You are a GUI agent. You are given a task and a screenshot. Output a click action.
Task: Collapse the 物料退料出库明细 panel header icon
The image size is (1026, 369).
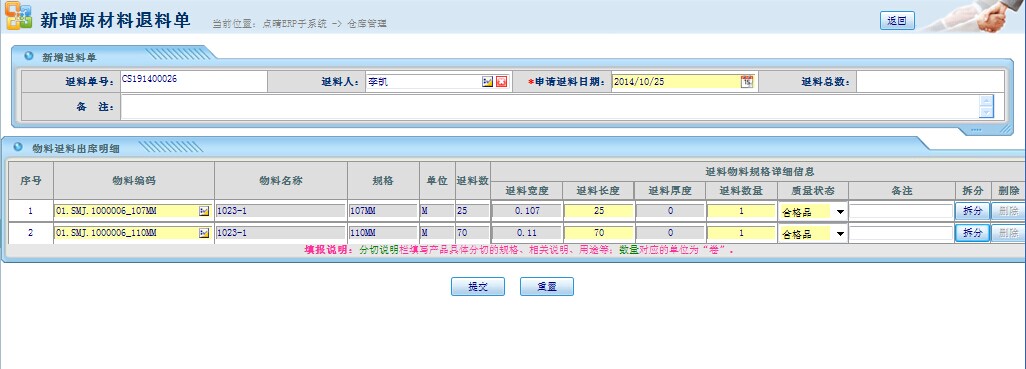pyautogui.click(x=18, y=147)
